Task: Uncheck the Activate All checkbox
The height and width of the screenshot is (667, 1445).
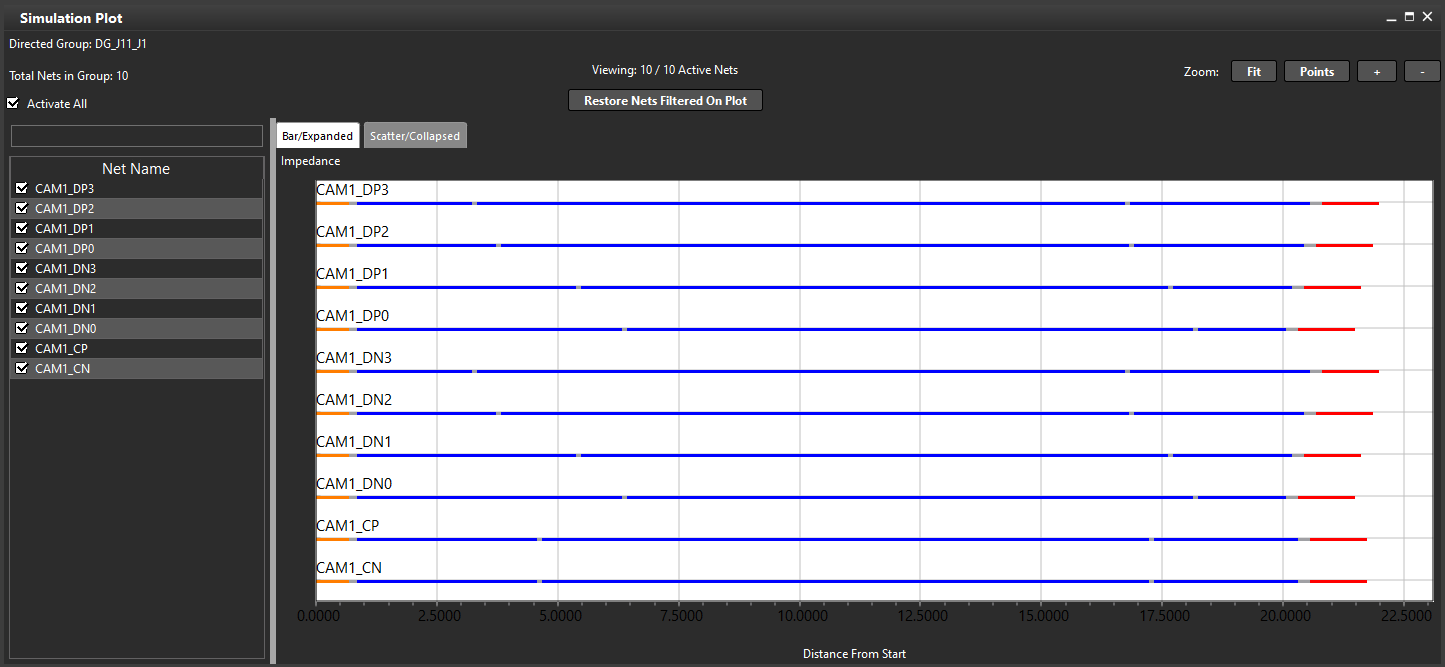Action: (13, 103)
